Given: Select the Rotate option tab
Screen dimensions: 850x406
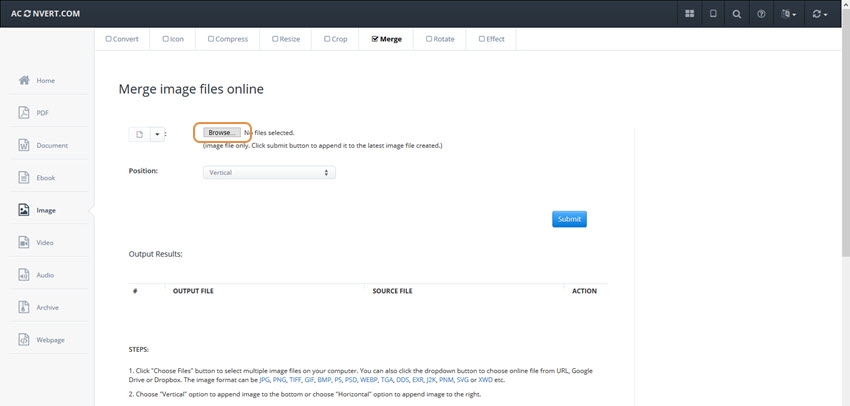Looking at the screenshot, I should coord(440,39).
